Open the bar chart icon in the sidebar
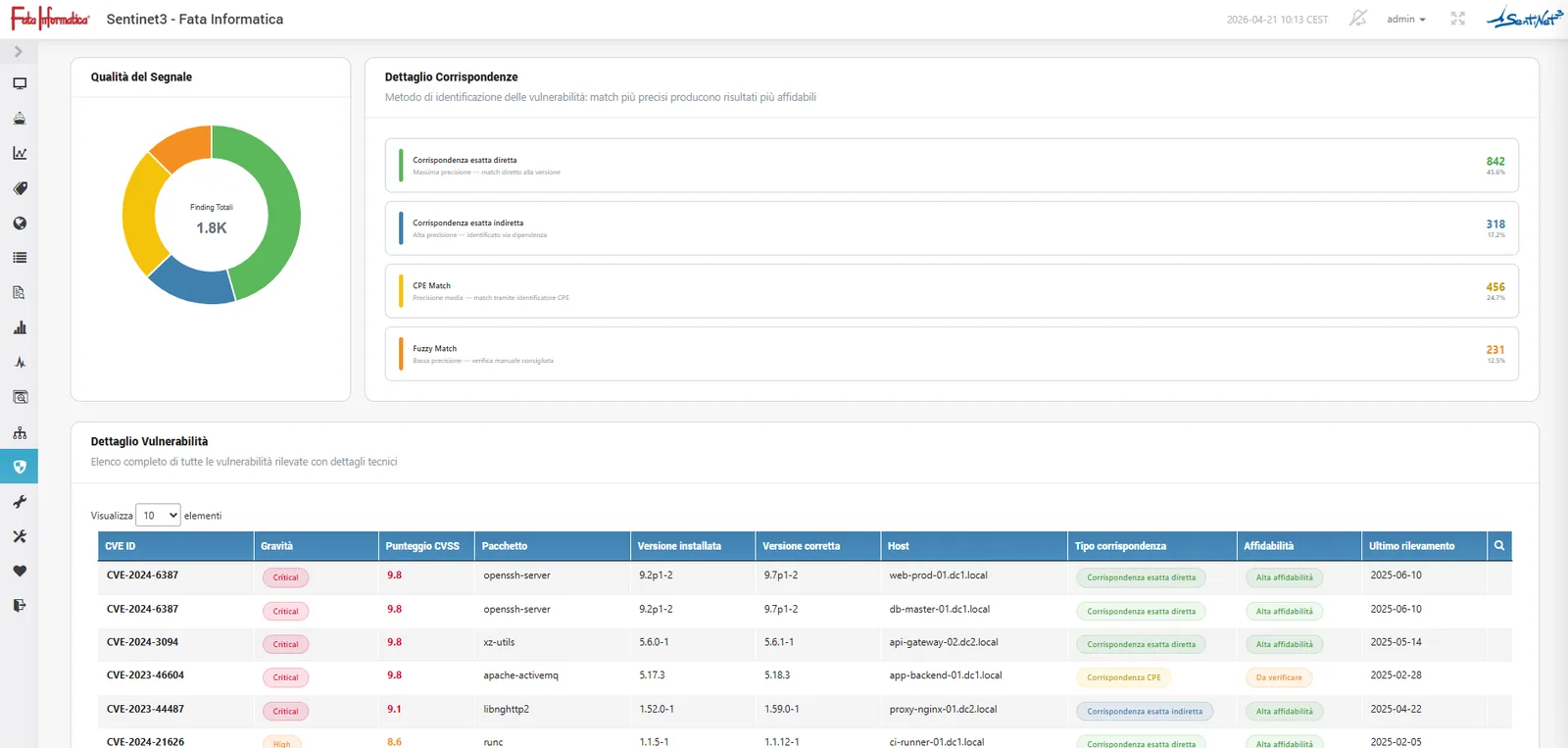This screenshot has height=748, width=1568. (x=20, y=327)
